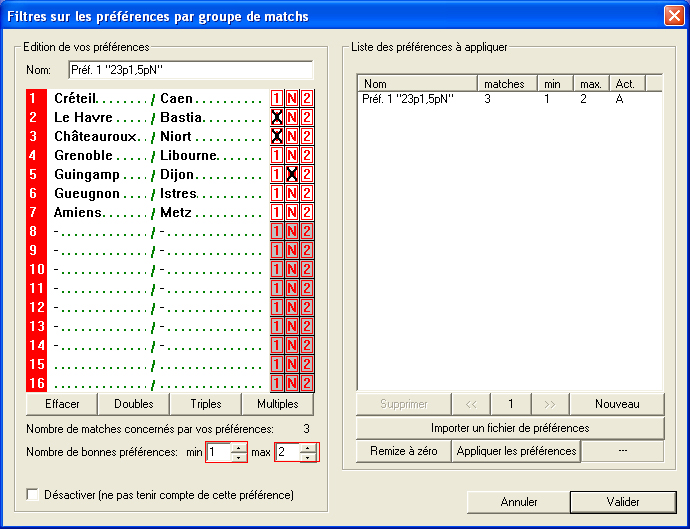Go to next preference with >> button
This screenshot has width=690, height=529.
550,404
